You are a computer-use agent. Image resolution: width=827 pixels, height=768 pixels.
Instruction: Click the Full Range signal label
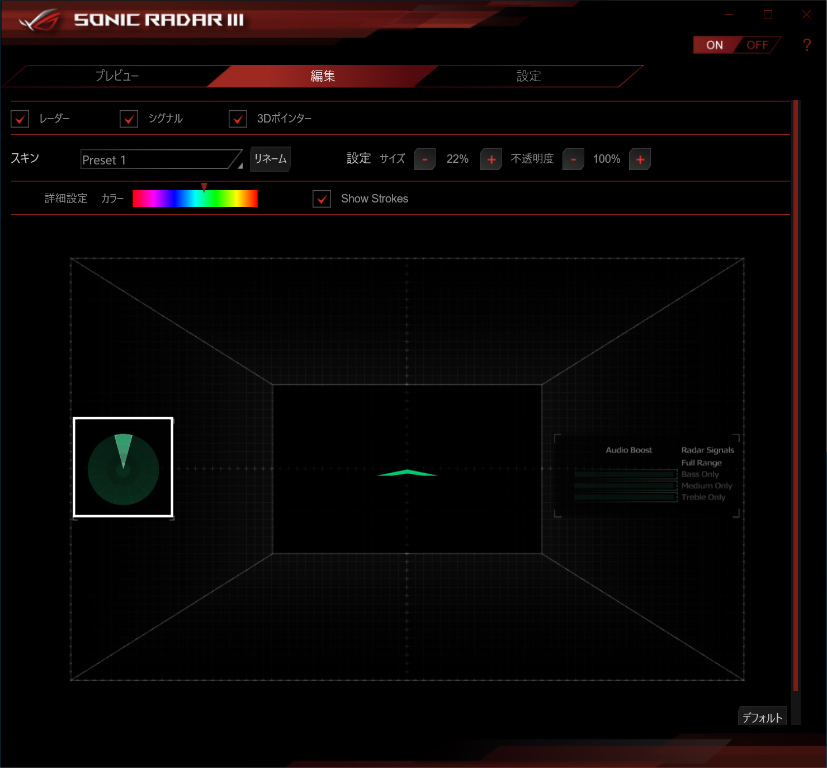coord(701,463)
